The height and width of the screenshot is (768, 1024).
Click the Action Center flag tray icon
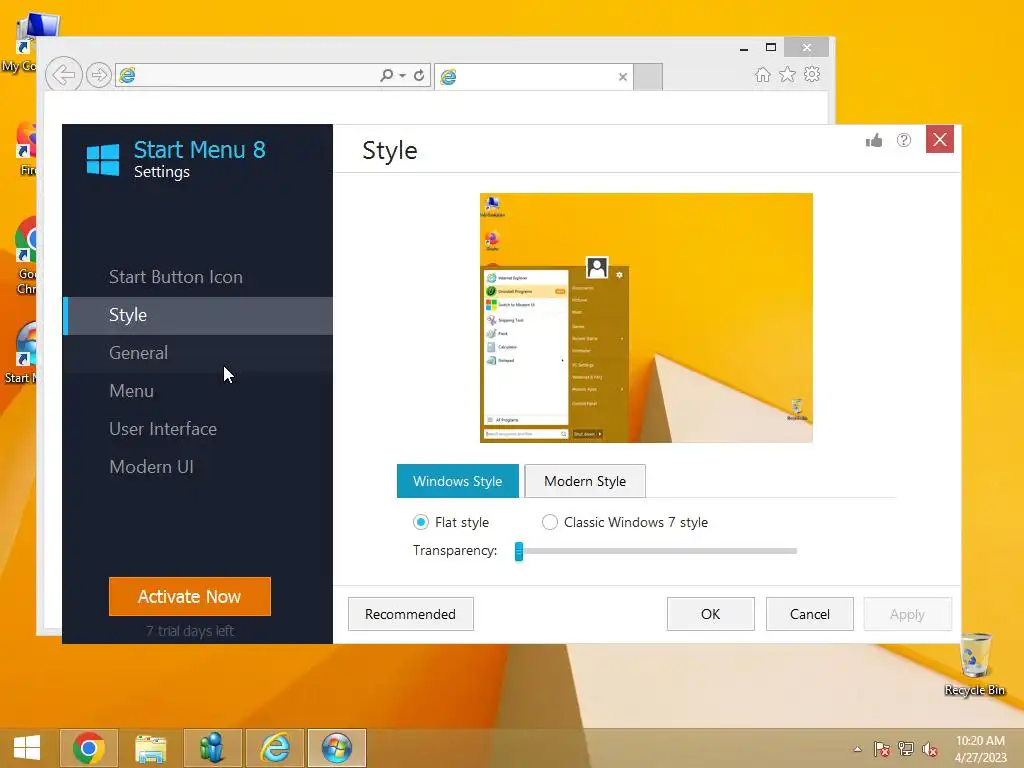click(x=882, y=749)
